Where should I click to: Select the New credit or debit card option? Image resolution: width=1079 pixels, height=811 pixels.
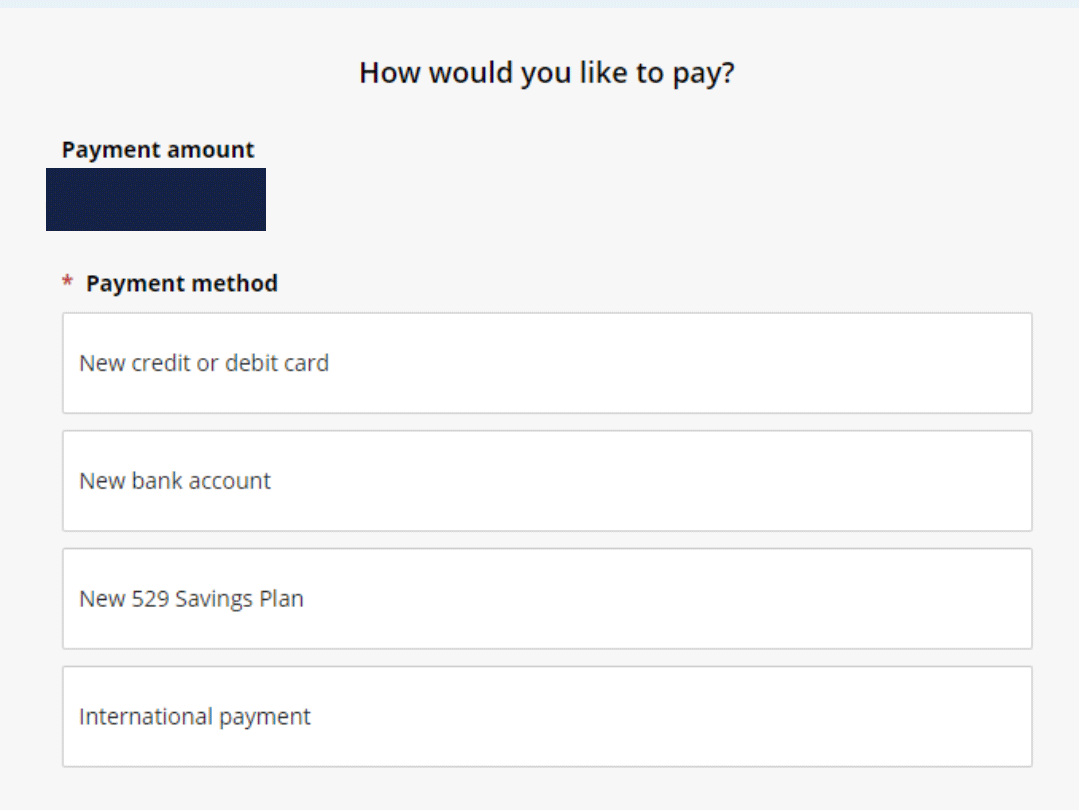pyautogui.click(x=546, y=363)
